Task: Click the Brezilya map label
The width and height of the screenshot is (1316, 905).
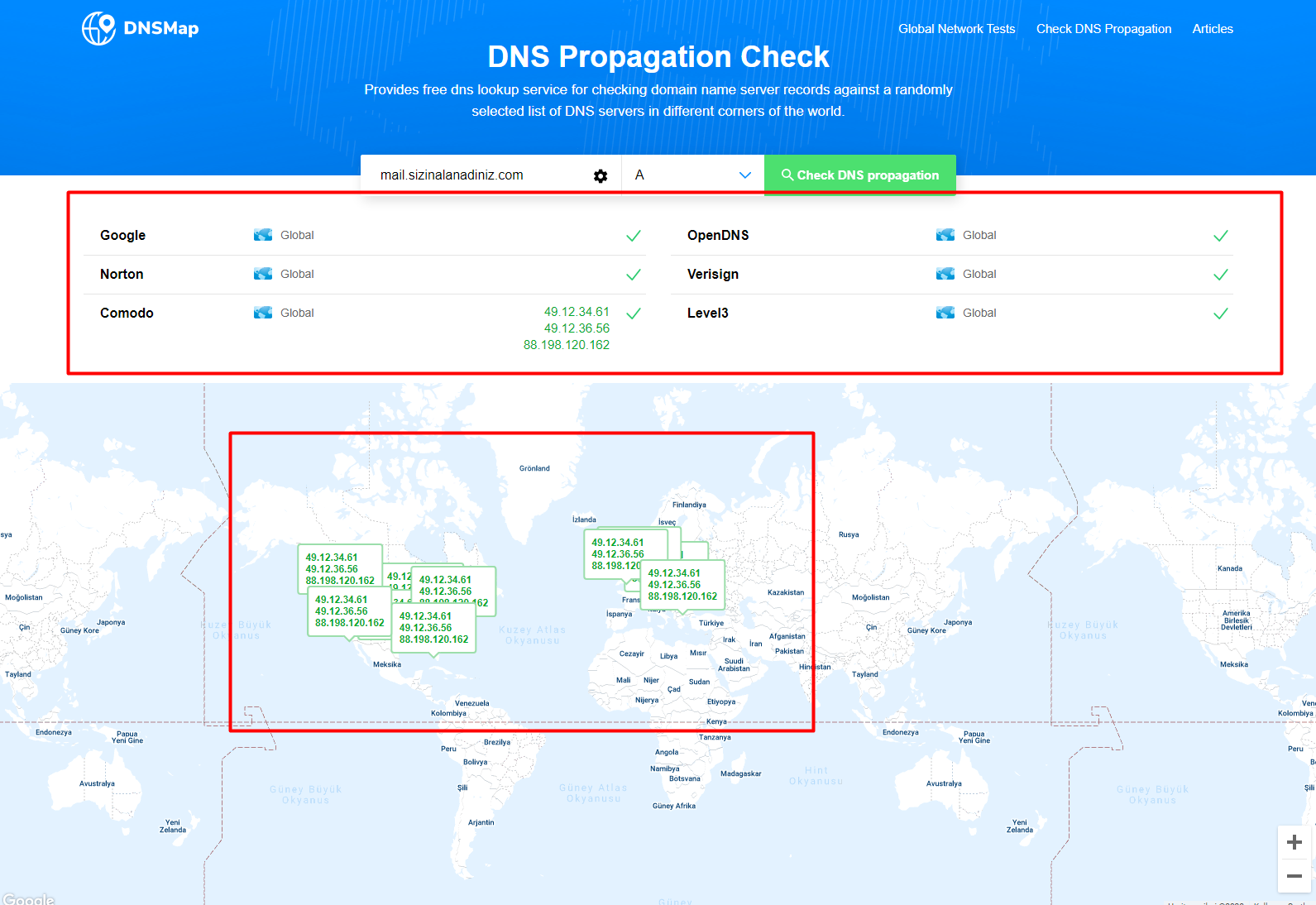Action: coord(497,742)
